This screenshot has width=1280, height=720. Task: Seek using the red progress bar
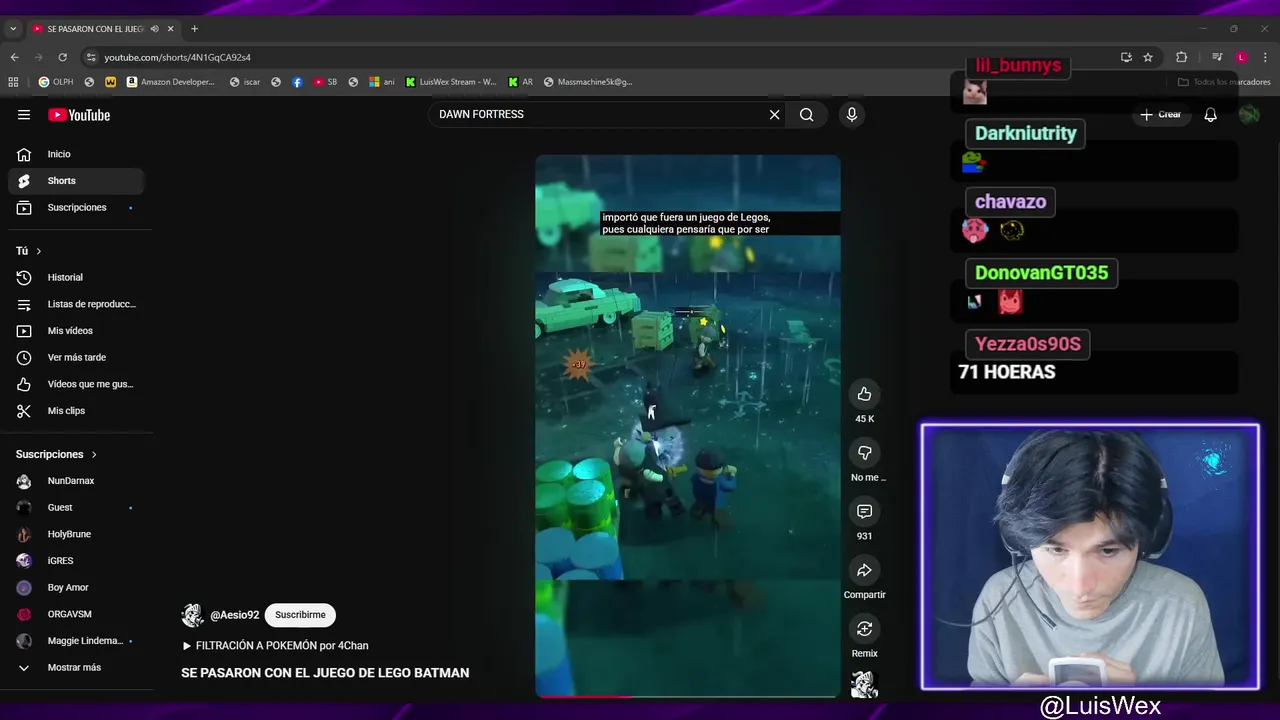[688, 696]
